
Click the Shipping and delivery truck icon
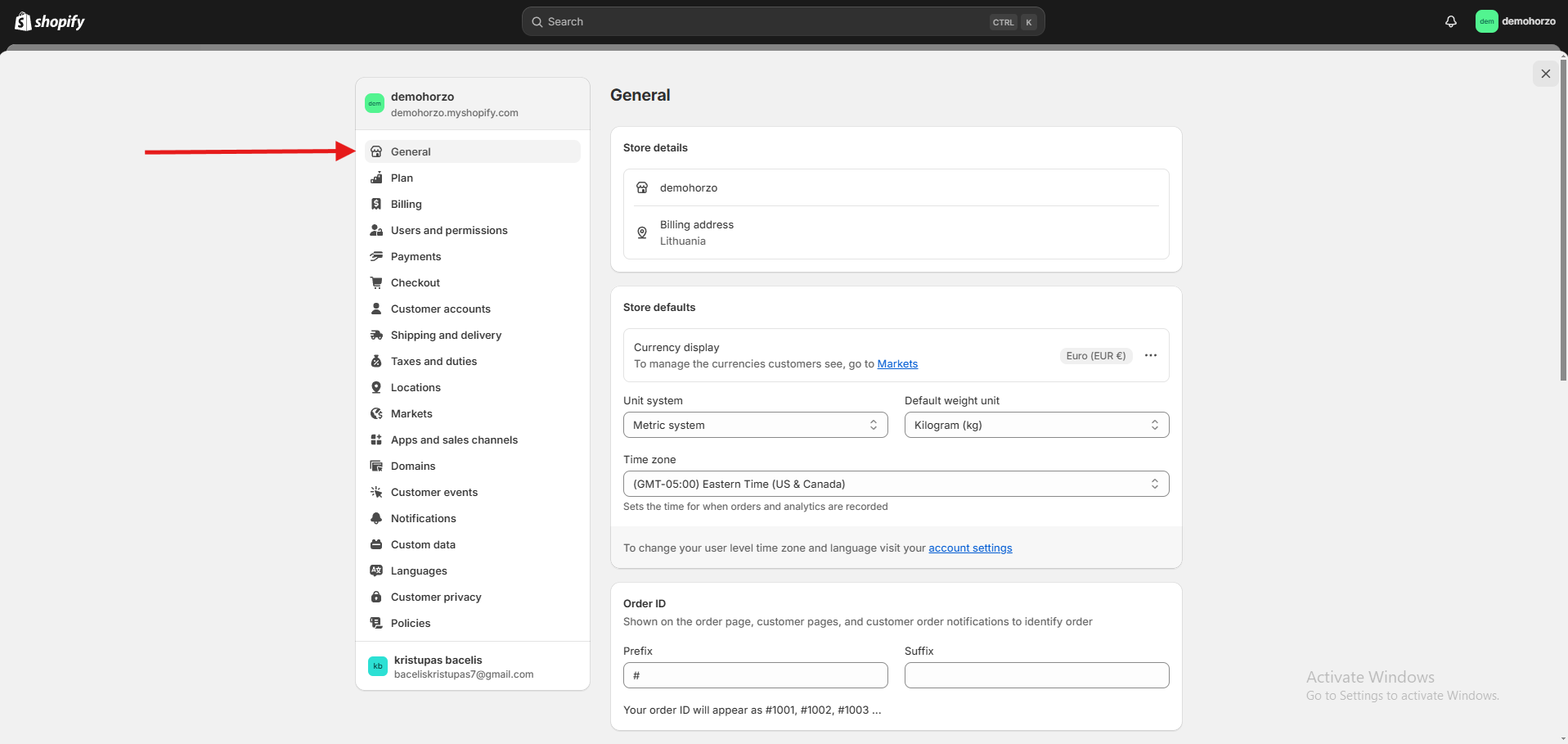(376, 335)
